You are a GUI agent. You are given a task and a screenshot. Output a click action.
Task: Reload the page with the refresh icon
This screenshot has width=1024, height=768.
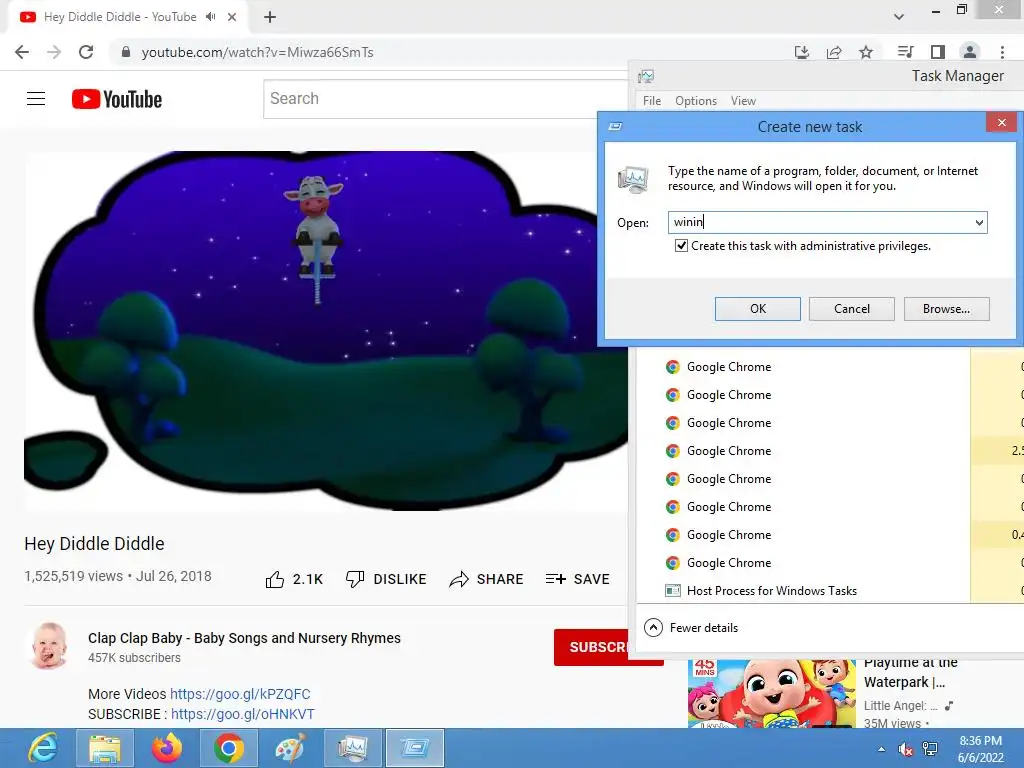(x=86, y=52)
